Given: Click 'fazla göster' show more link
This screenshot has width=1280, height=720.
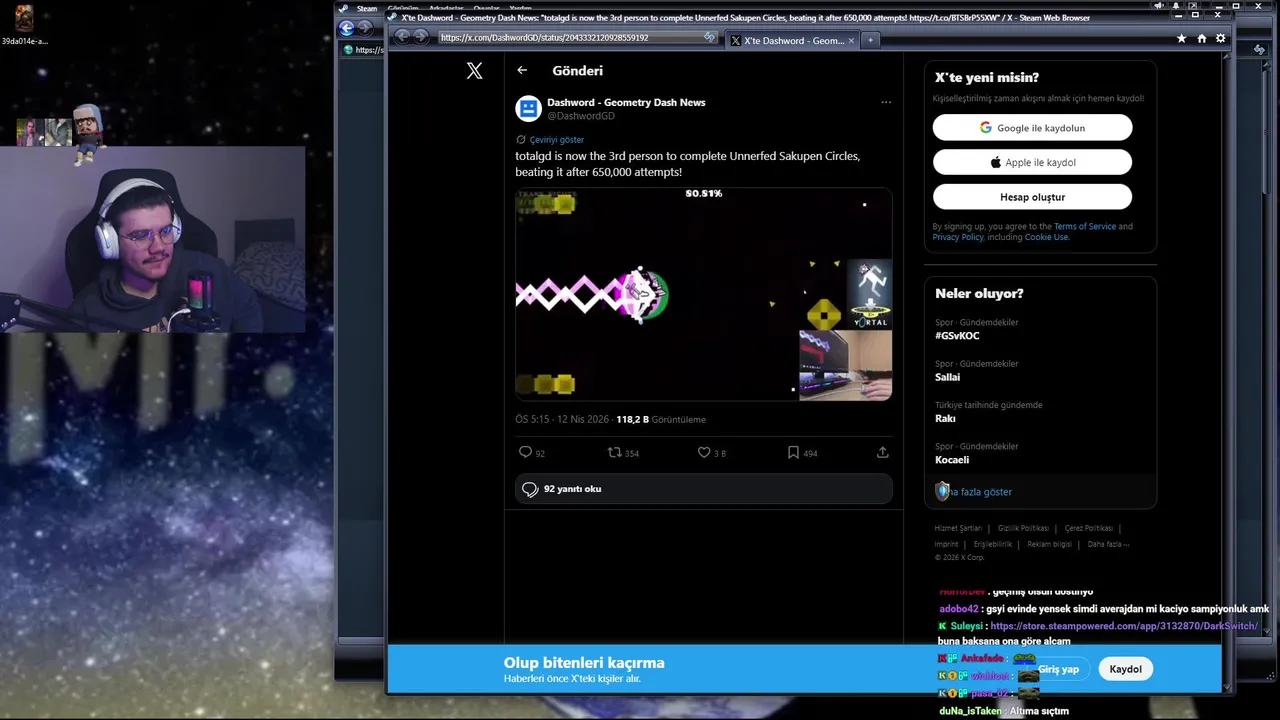Looking at the screenshot, I should tap(982, 492).
